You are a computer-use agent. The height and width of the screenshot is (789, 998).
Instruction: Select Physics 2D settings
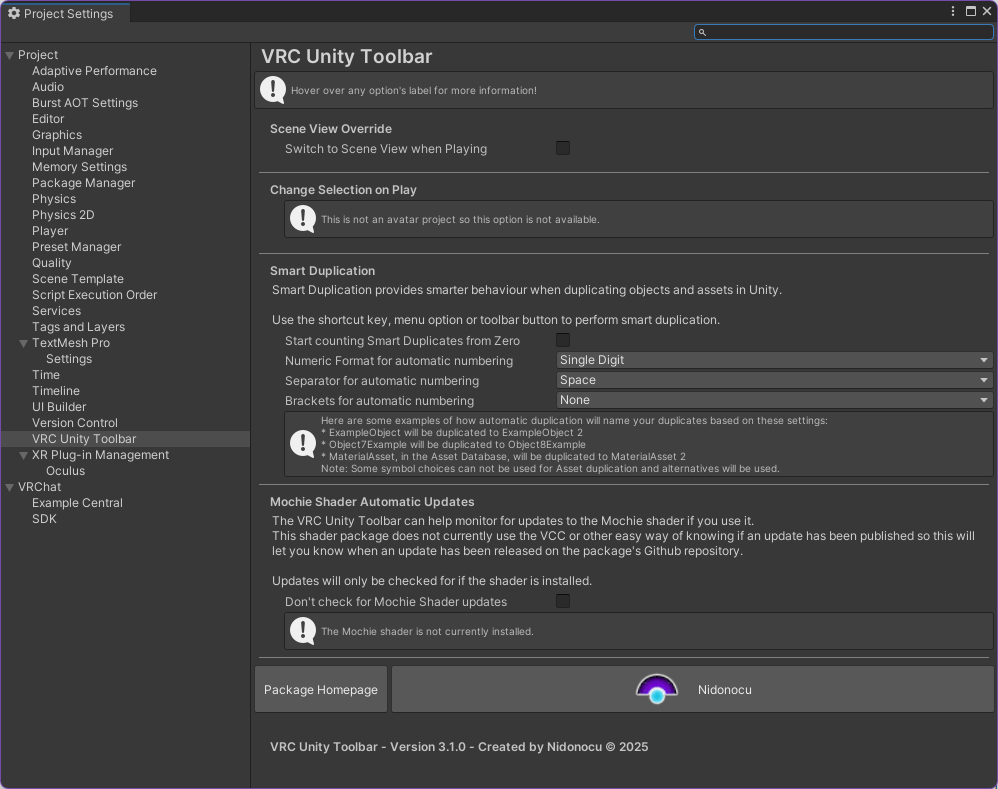click(63, 214)
